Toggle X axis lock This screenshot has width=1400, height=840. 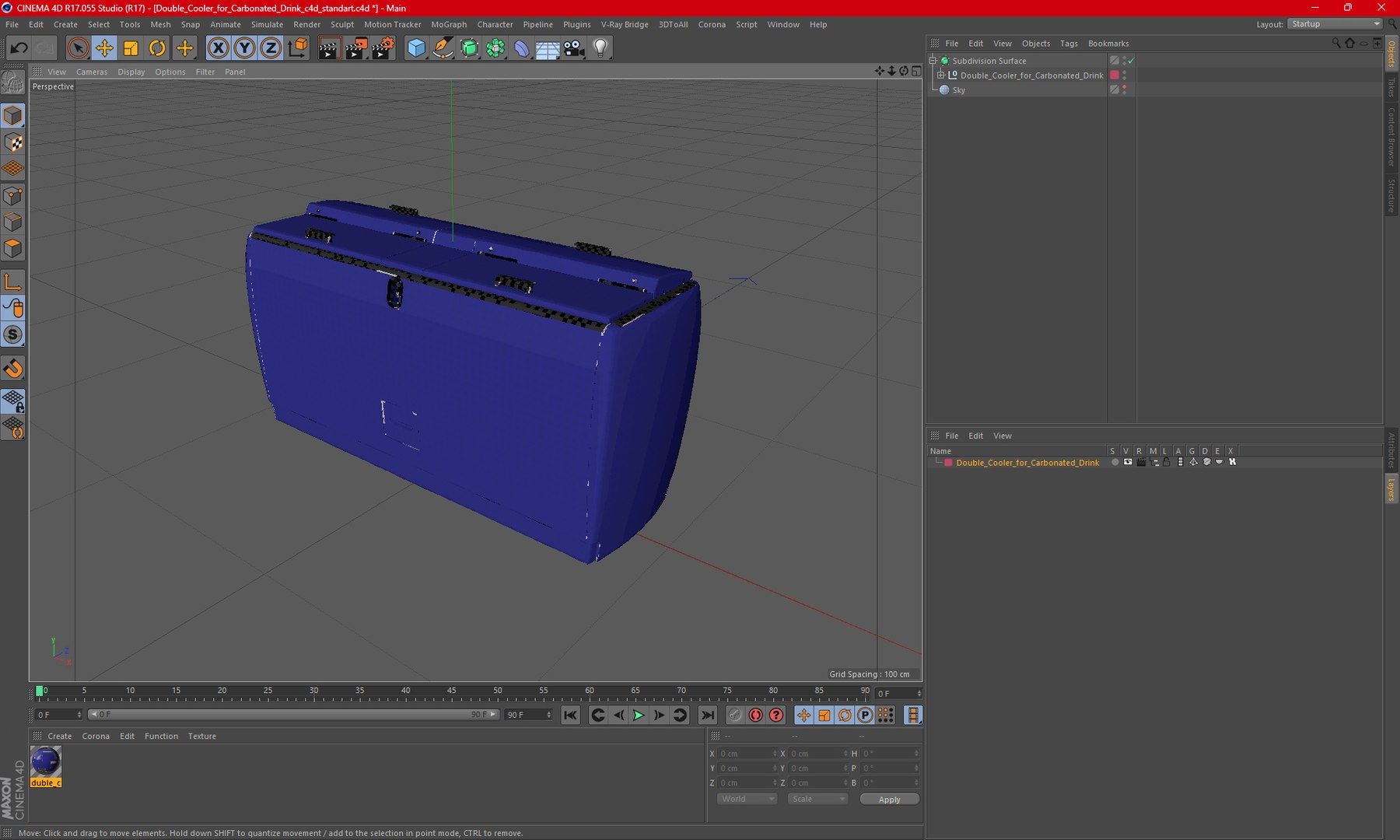tap(219, 48)
